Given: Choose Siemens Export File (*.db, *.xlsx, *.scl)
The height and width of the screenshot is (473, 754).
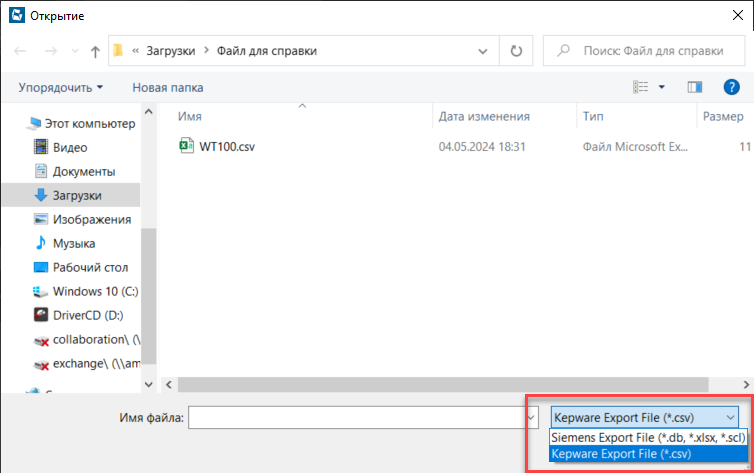Looking at the screenshot, I should [648, 438].
